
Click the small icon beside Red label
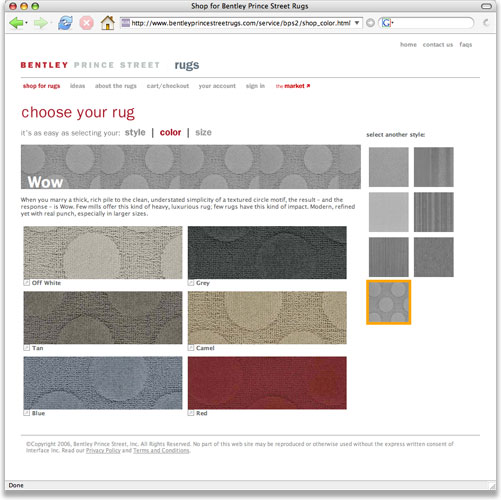point(191,413)
